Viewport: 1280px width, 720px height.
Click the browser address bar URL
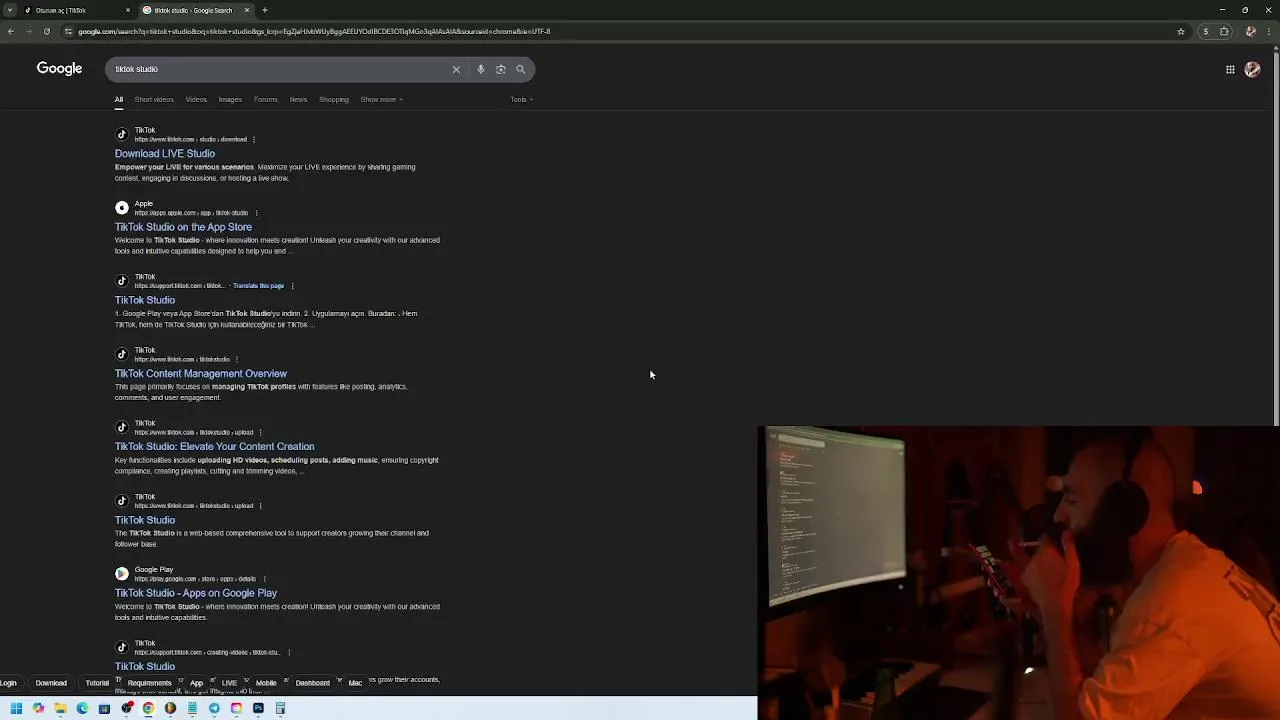click(314, 31)
